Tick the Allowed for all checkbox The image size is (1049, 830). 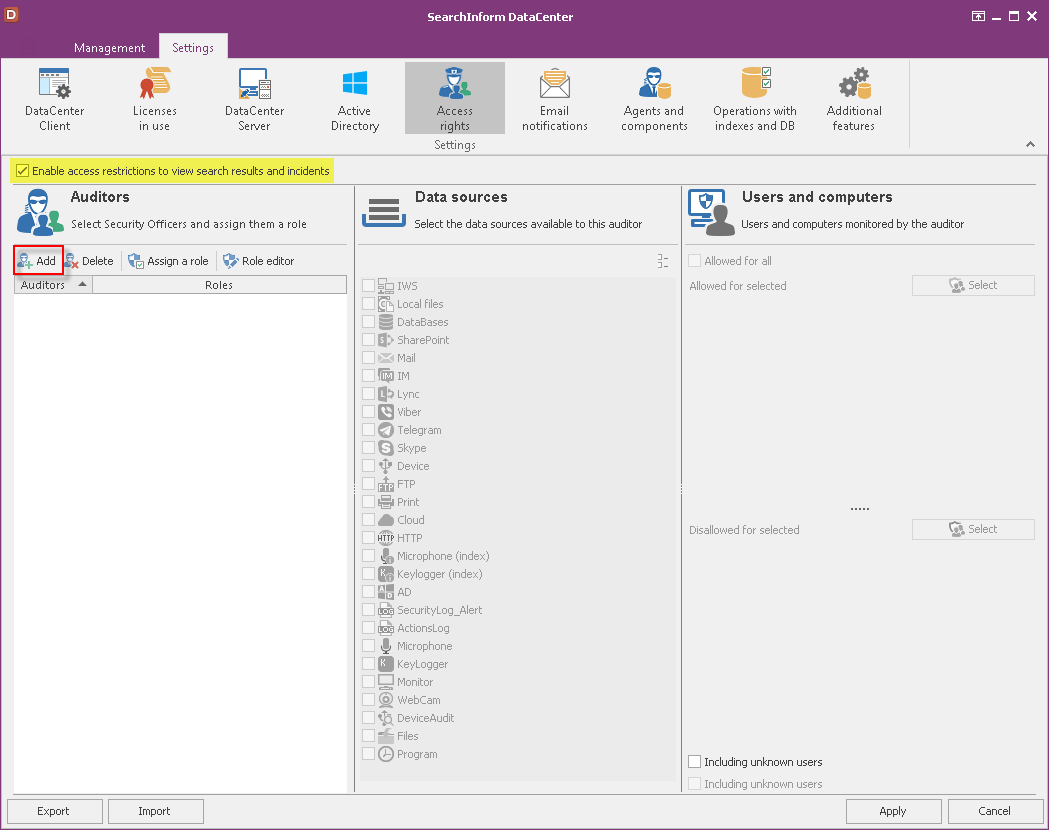pos(695,261)
